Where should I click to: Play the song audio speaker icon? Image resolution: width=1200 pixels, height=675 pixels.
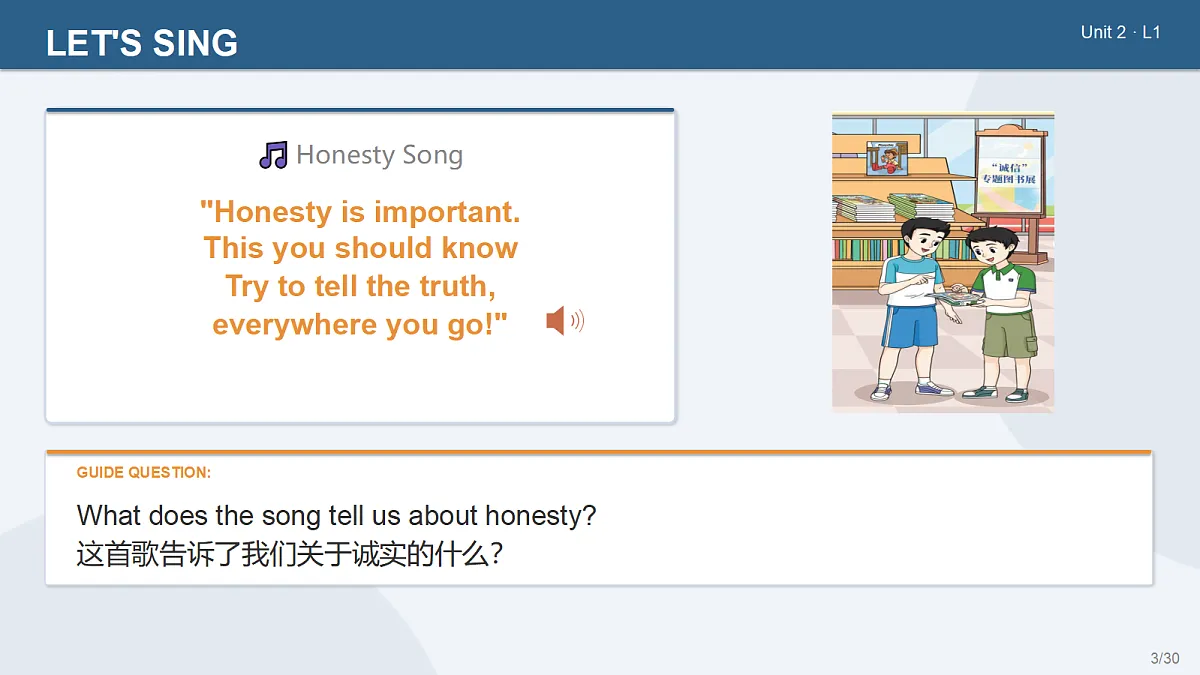pyautogui.click(x=565, y=321)
